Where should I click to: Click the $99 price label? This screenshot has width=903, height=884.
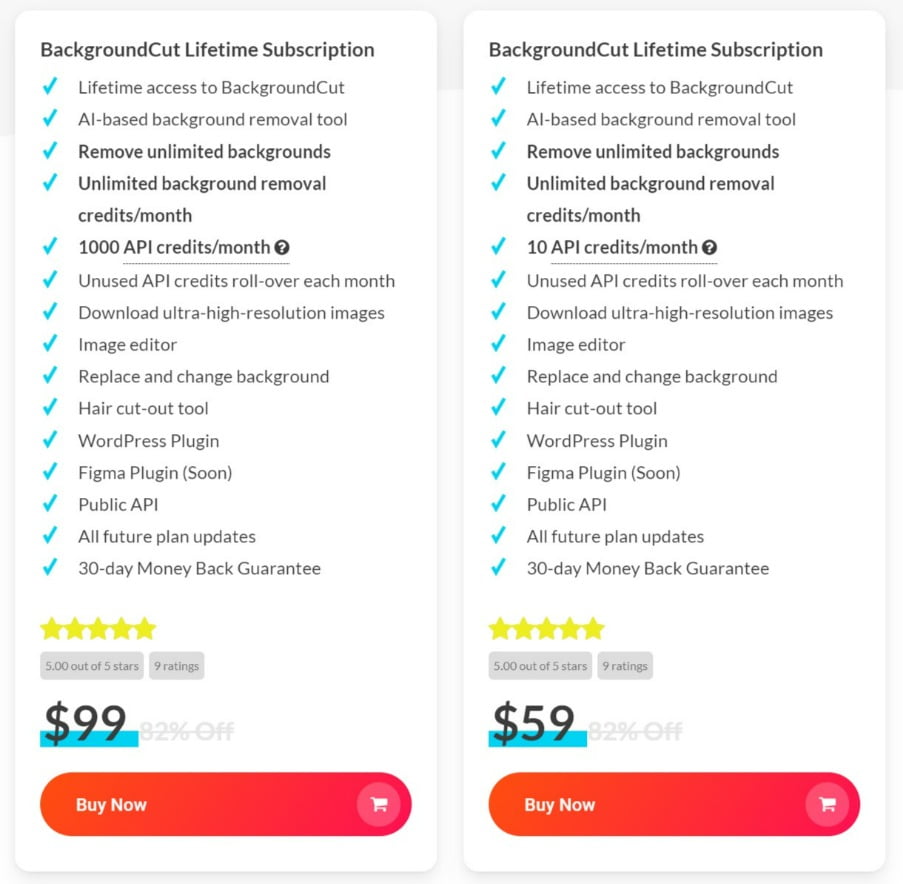pyautogui.click(x=85, y=723)
